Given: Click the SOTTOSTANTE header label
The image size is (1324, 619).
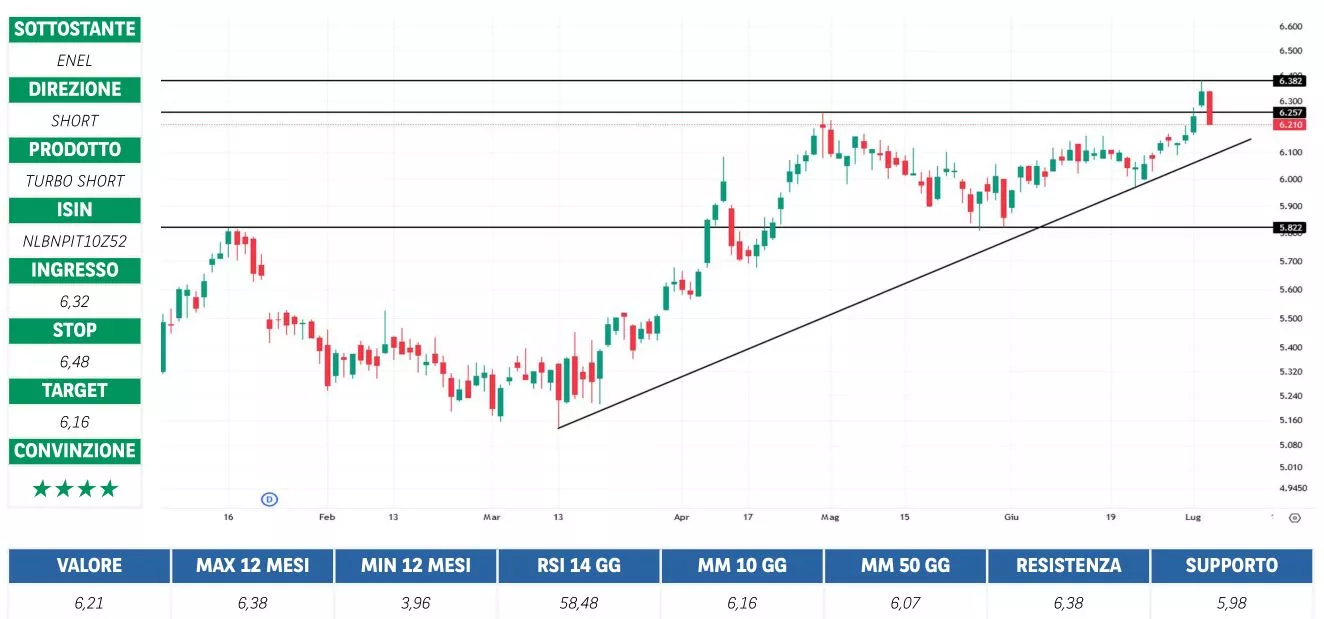Looking at the screenshot, I should [x=75, y=29].
